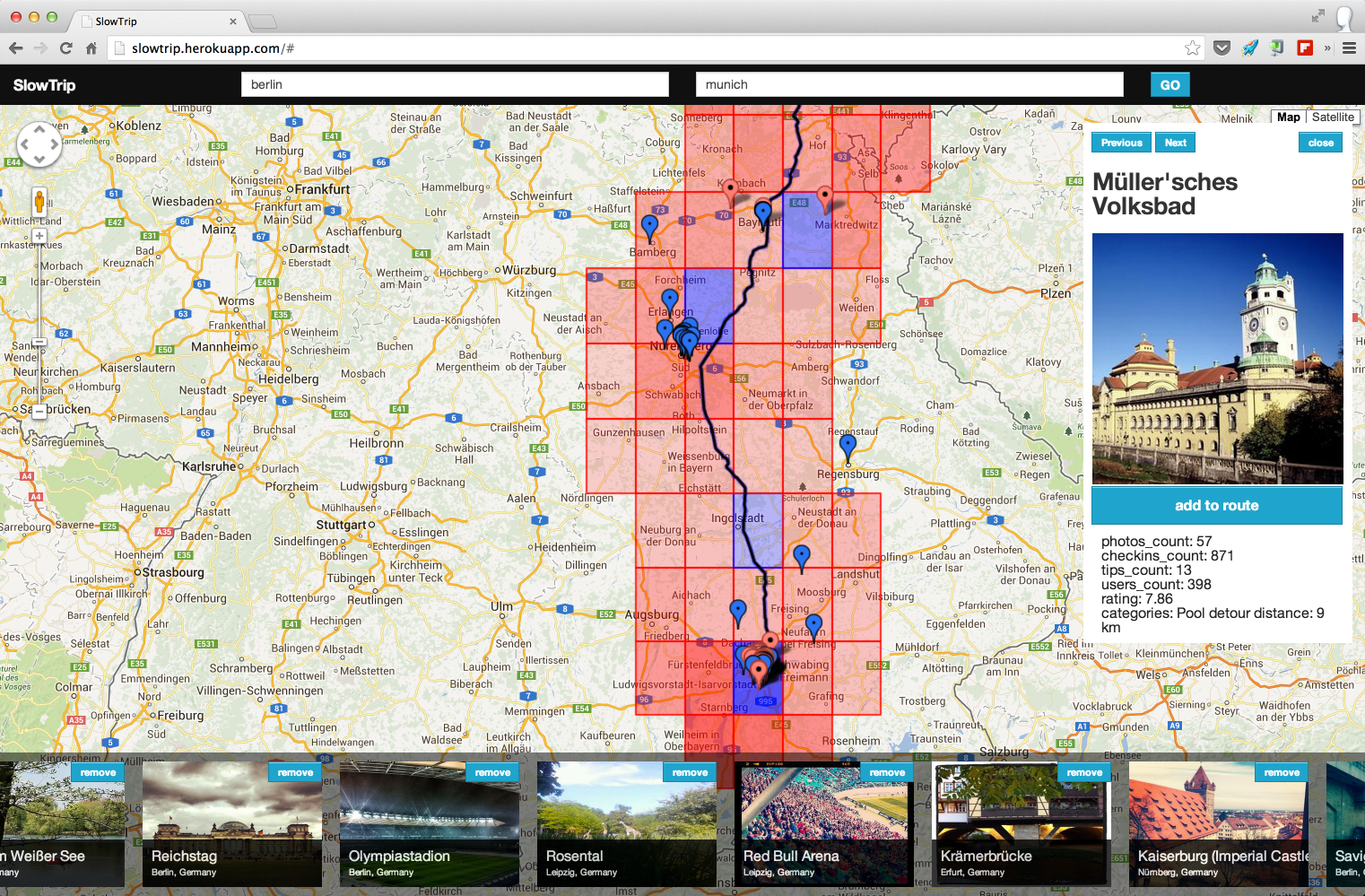Zoom in with map plus button
Image resolution: width=1365 pixels, height=896 pixels.
point(39,237)
